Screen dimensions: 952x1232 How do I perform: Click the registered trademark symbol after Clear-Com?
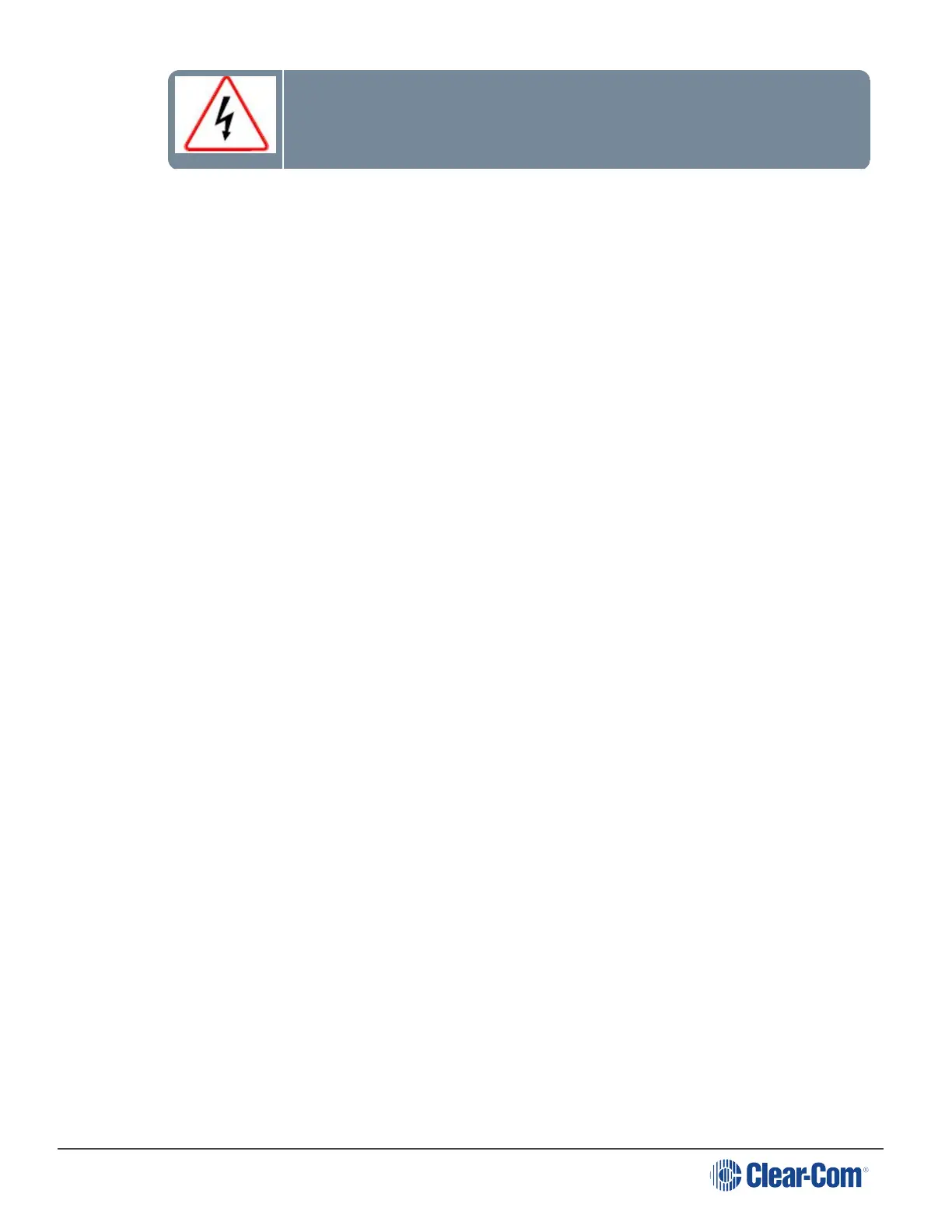866,1170
